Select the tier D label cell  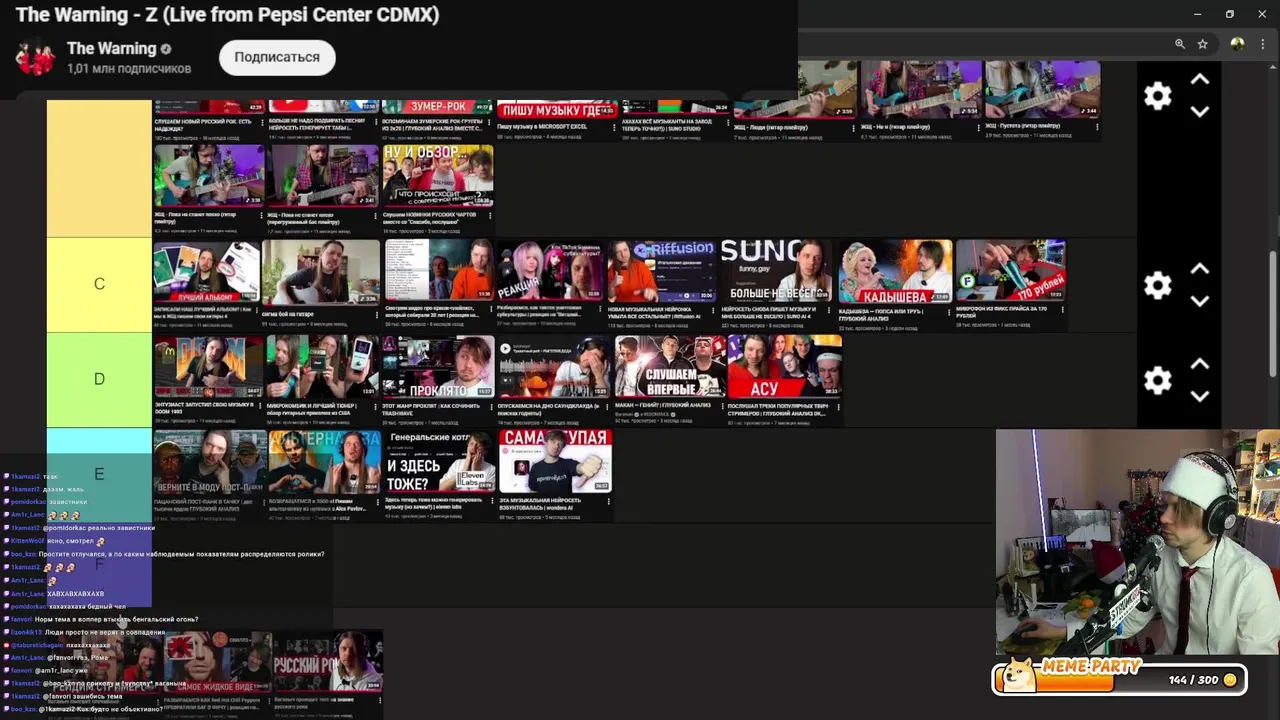(99, 379)
